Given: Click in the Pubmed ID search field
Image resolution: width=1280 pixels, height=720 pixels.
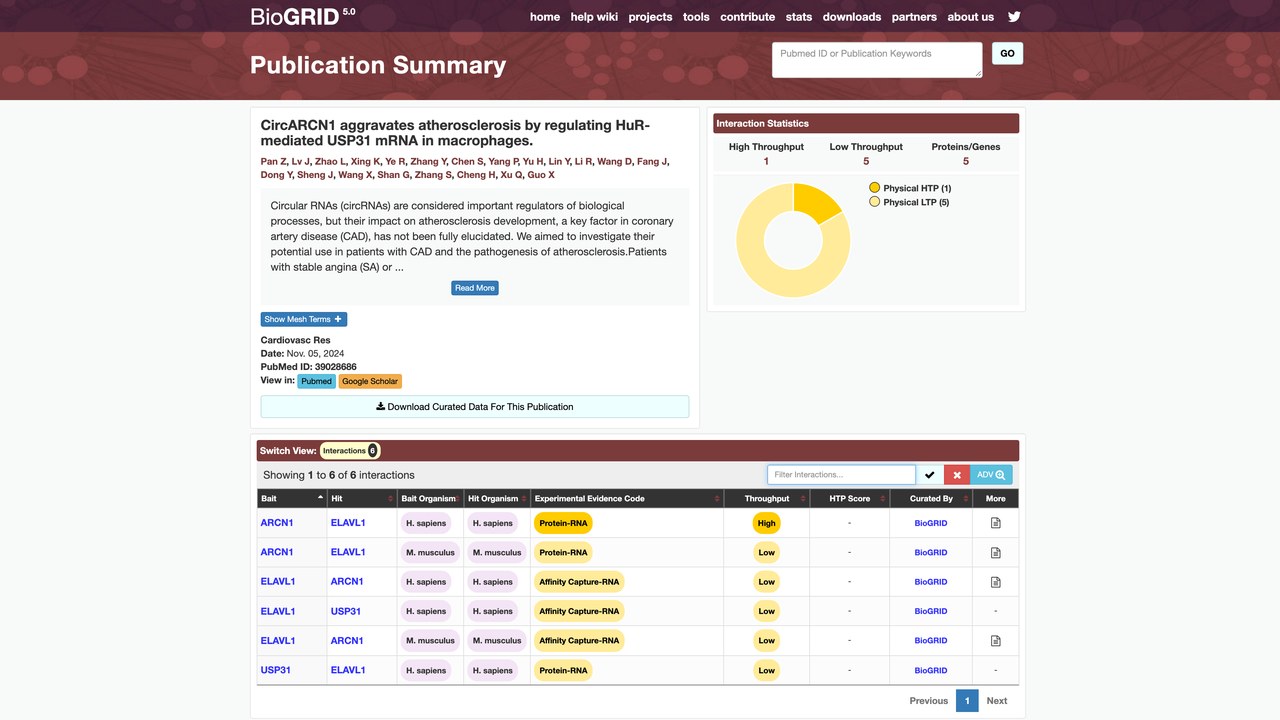Looking at the screenshot, I should tap(877, 60).
